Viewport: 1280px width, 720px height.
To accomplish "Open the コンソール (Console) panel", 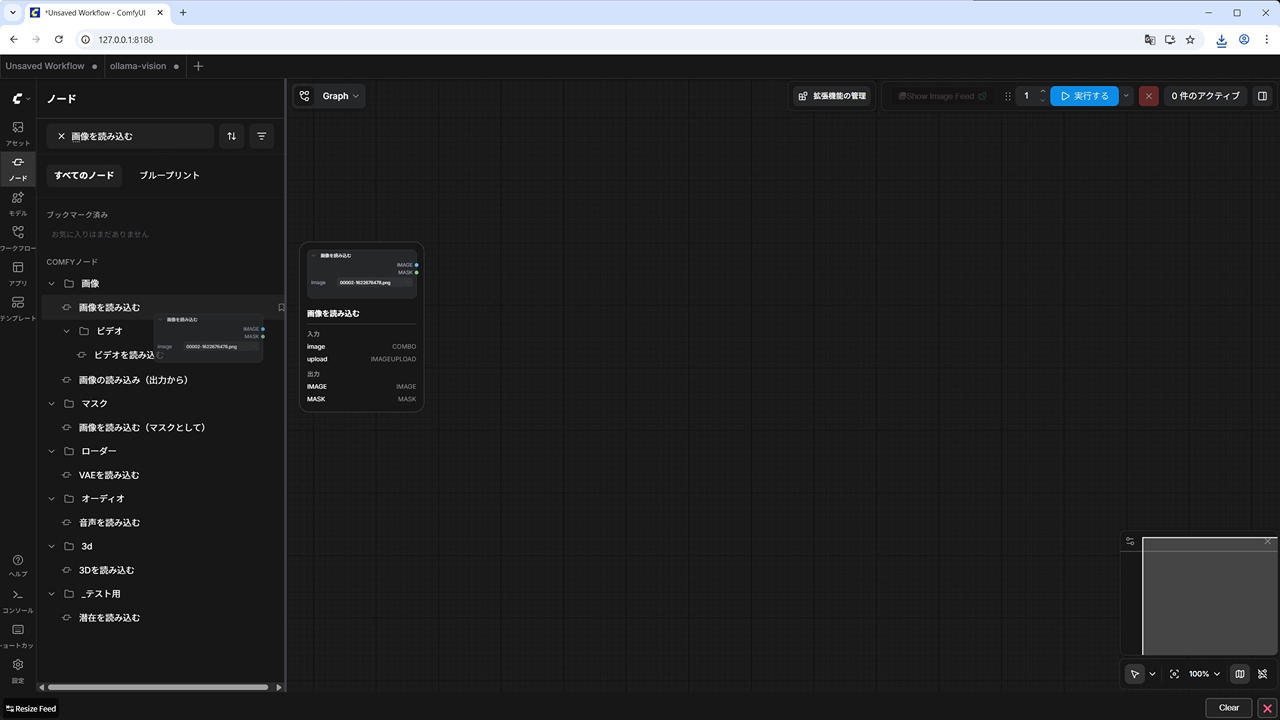I will pos(18,600).
